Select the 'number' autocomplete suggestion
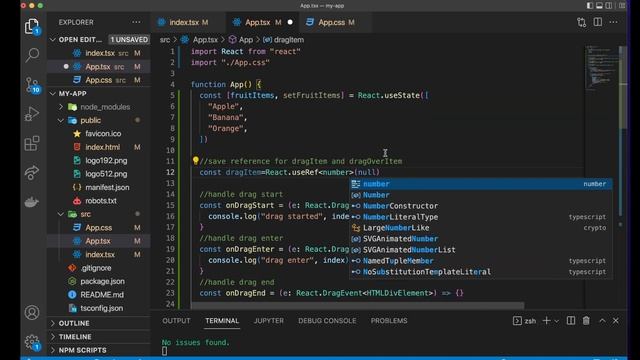 481,184
